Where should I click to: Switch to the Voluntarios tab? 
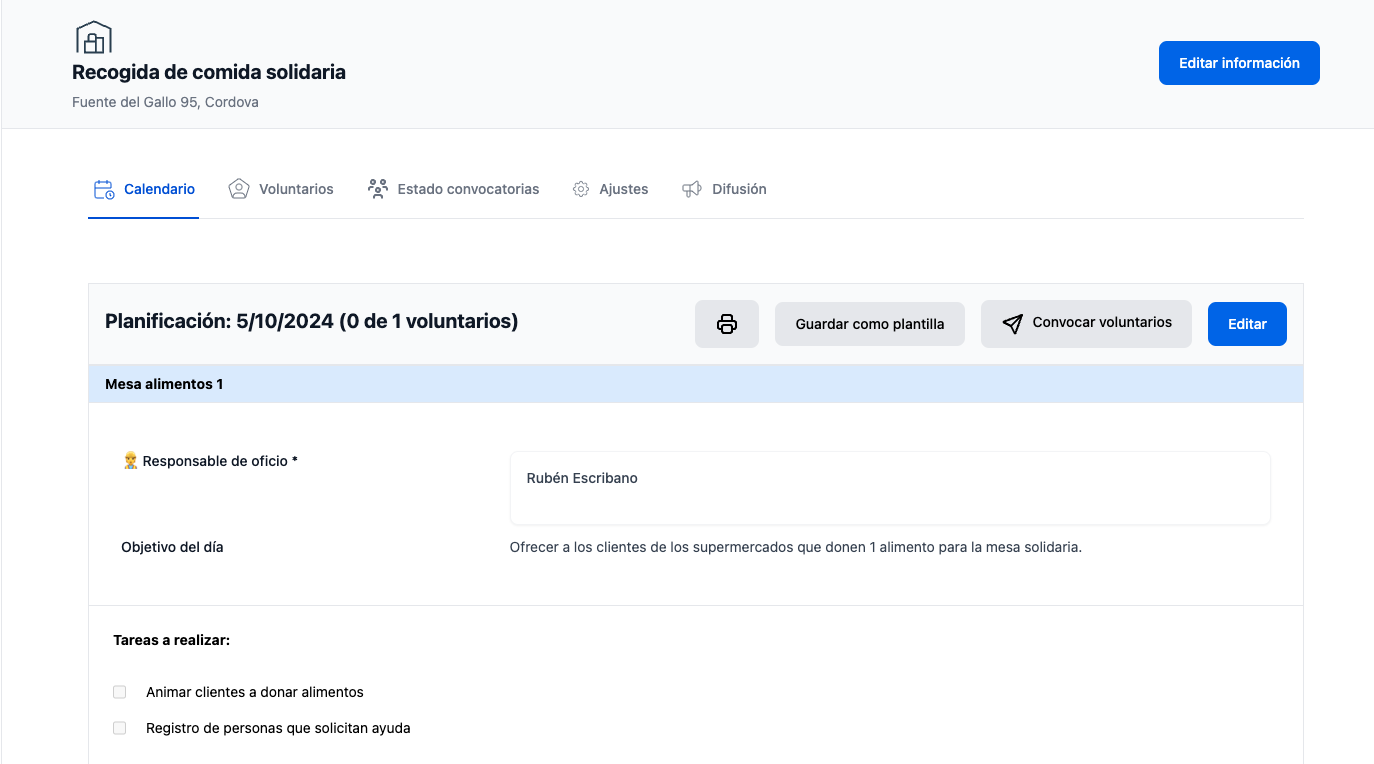tap(281, 189)
